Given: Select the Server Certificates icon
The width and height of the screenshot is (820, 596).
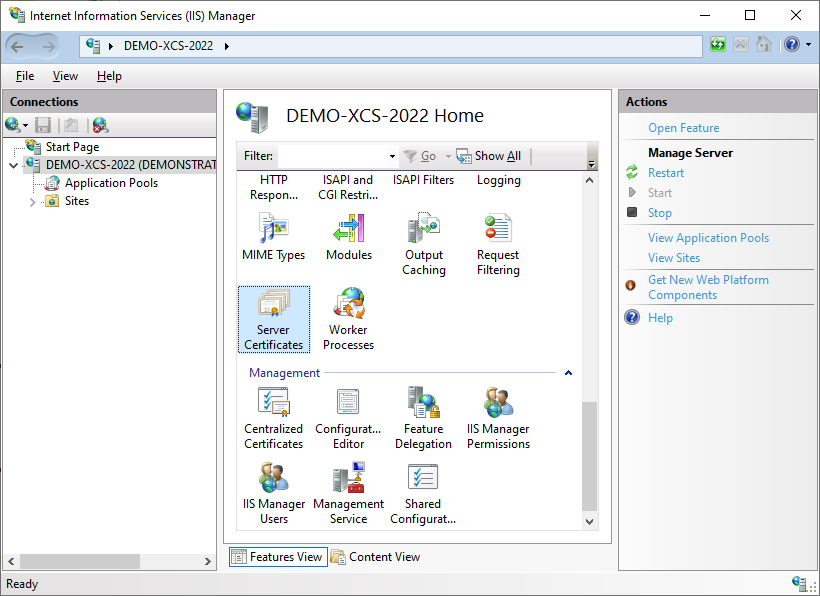Looking at the screenshot, I should 274,303.
